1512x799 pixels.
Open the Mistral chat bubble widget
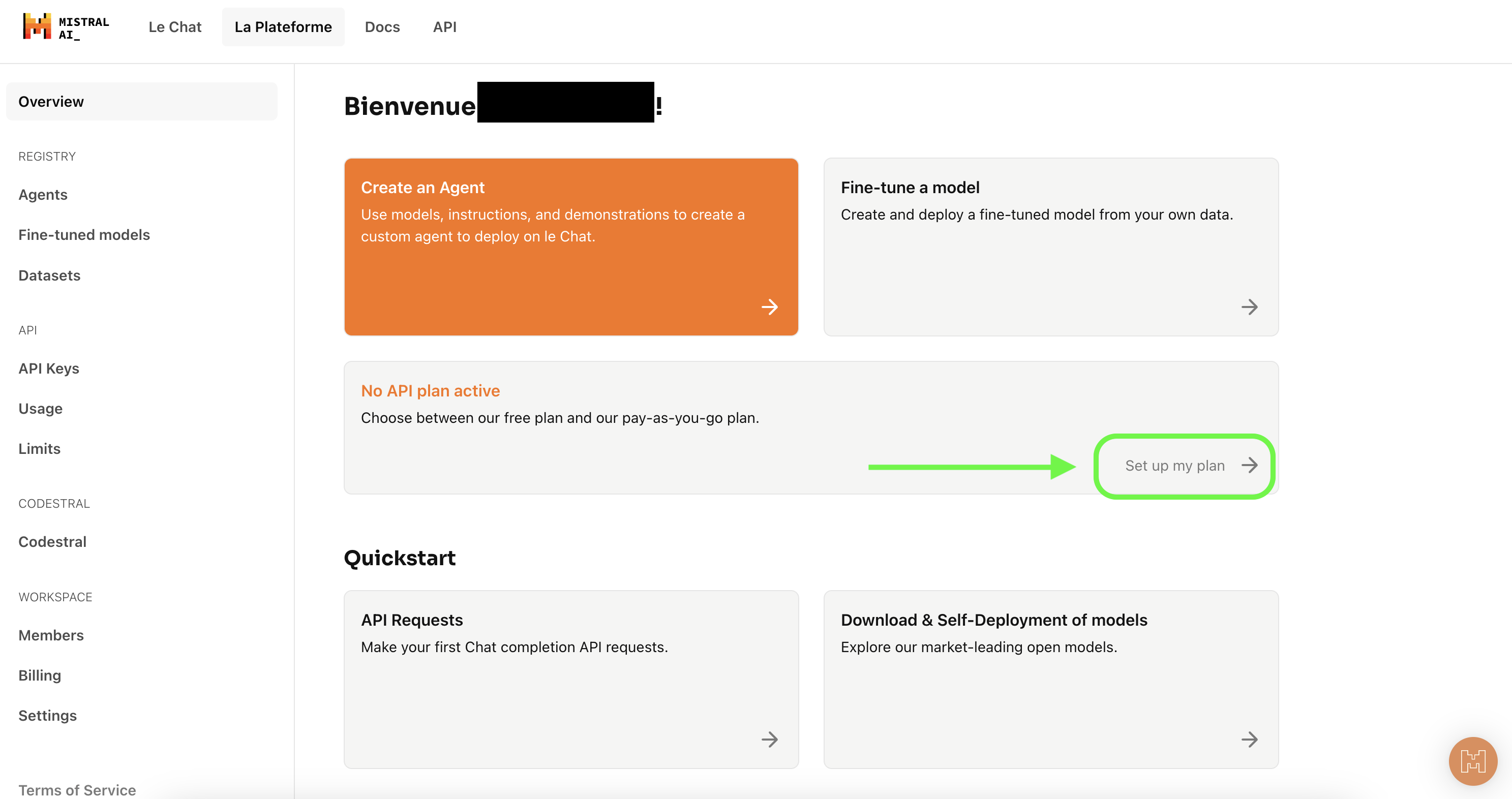[x=1472, y=760]
